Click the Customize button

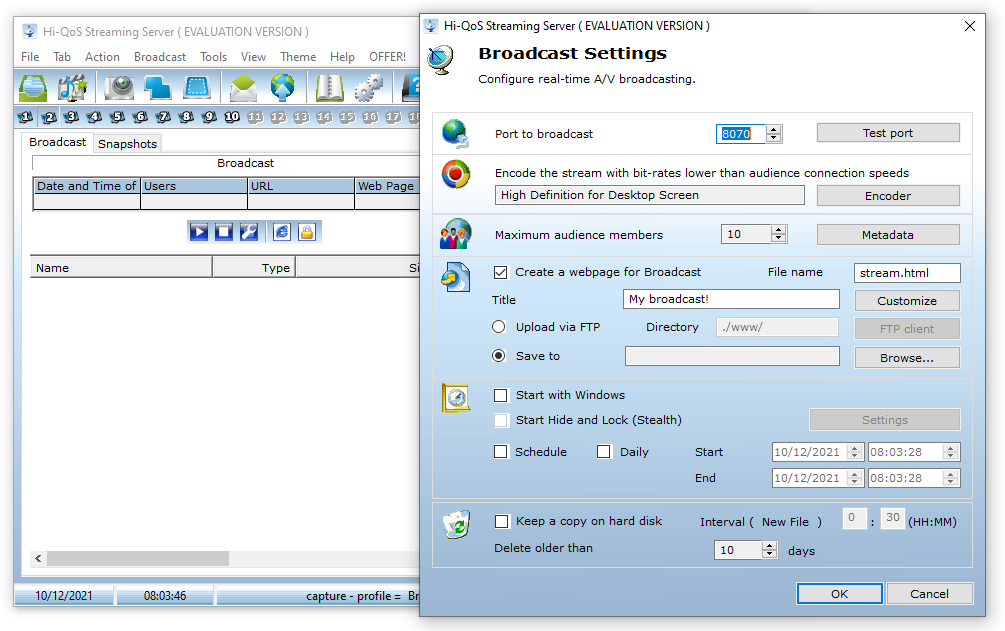point(907,301)
